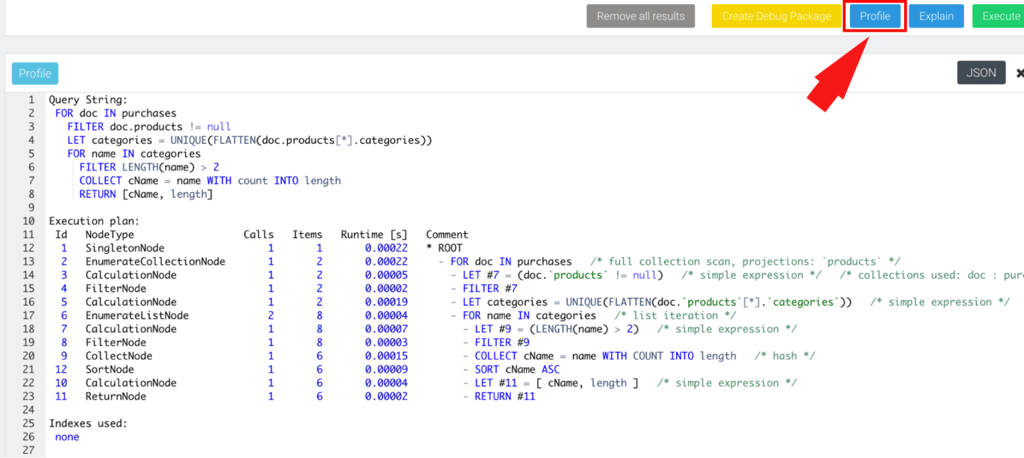Click 'FOR name IN categories' on query line 5
Viewport: 1024px width, 458px height.
pos(134,154)
